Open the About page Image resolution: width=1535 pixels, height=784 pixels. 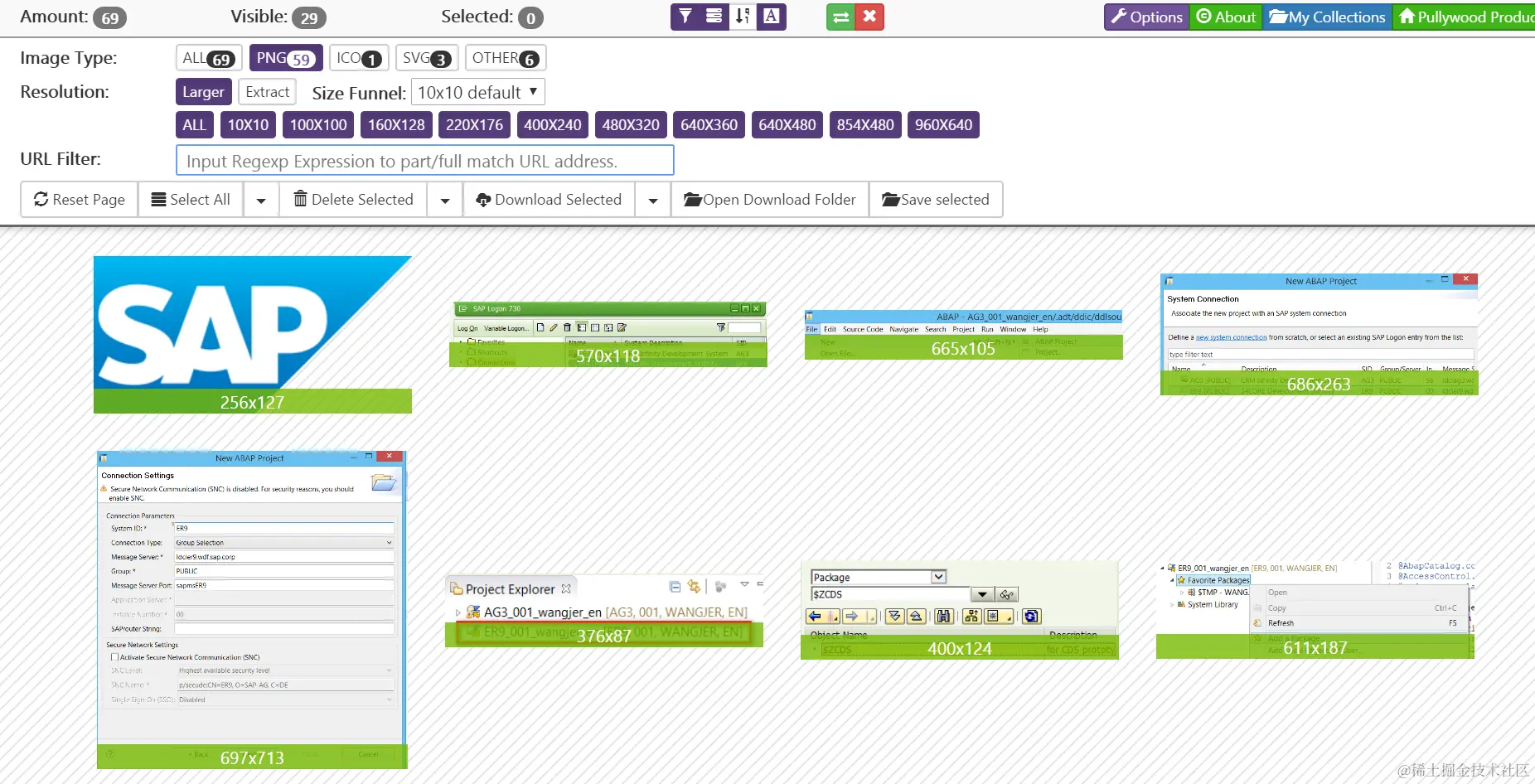point(1227,17)
